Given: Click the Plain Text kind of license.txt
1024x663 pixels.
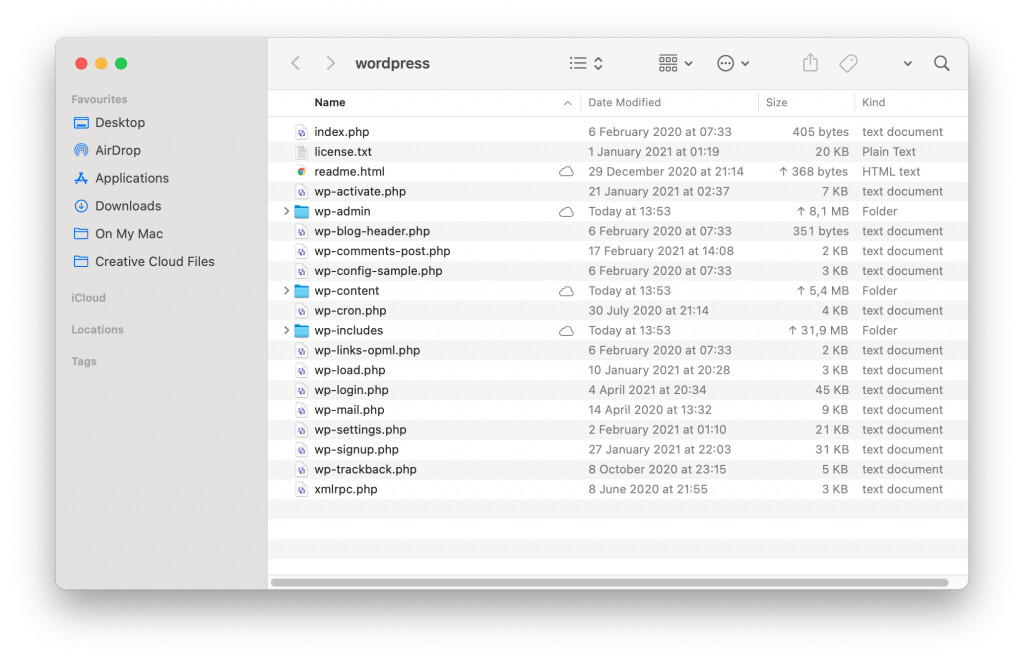Looking at the screenshot, I should click(889, 152).
